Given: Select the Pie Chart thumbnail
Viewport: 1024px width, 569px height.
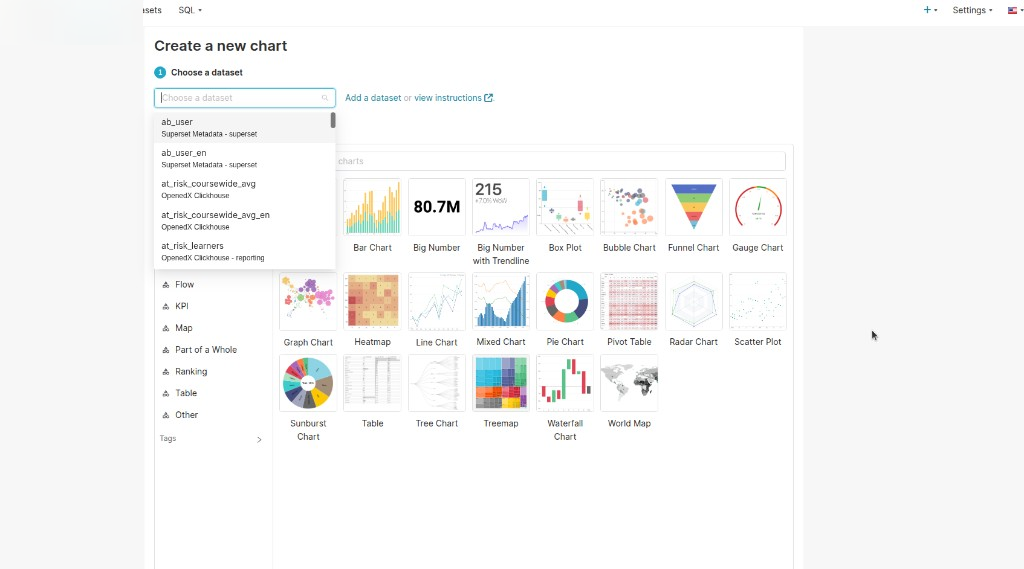Looking at the screenshot, I should pos(565,301).
